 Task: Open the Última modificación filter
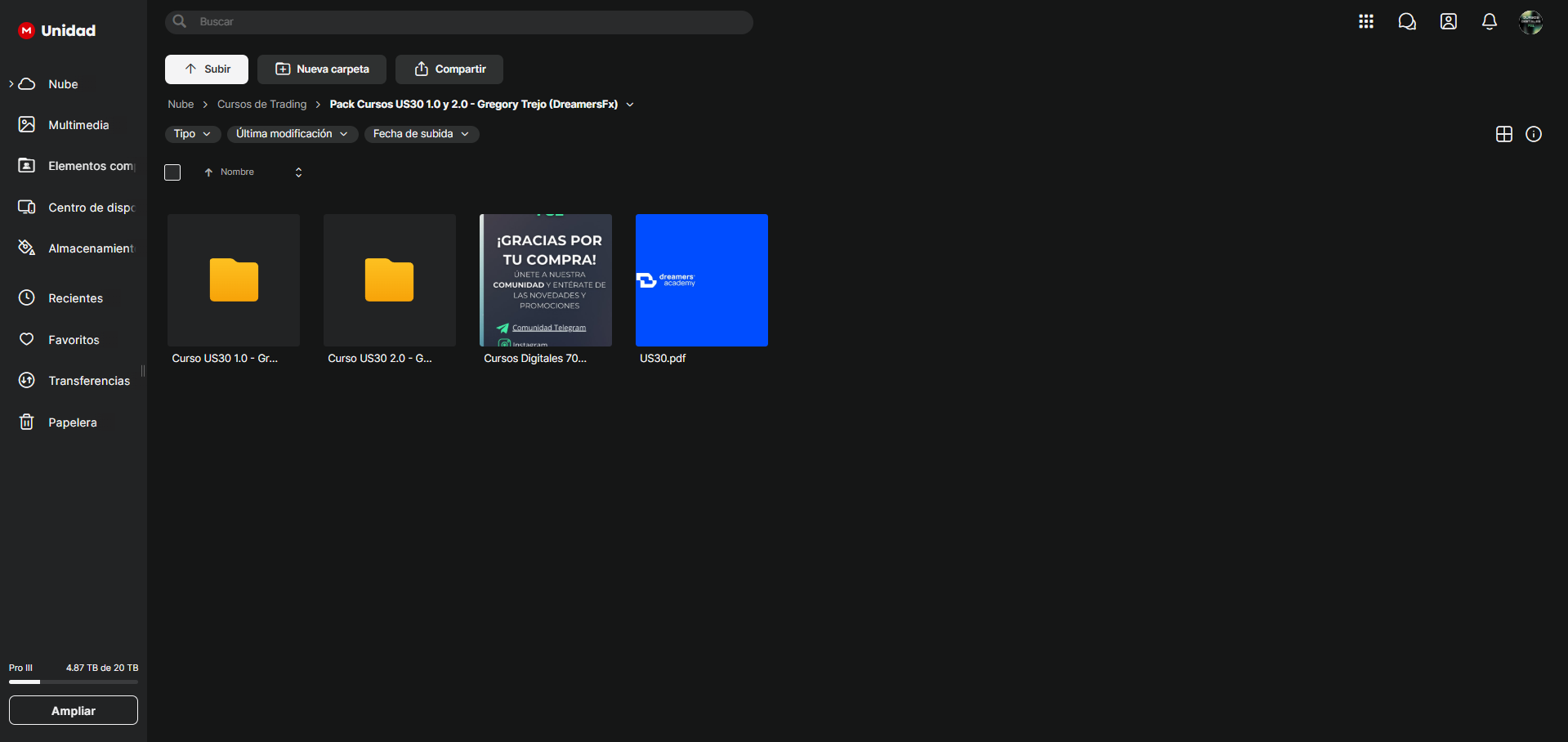[x=292, y=134]
